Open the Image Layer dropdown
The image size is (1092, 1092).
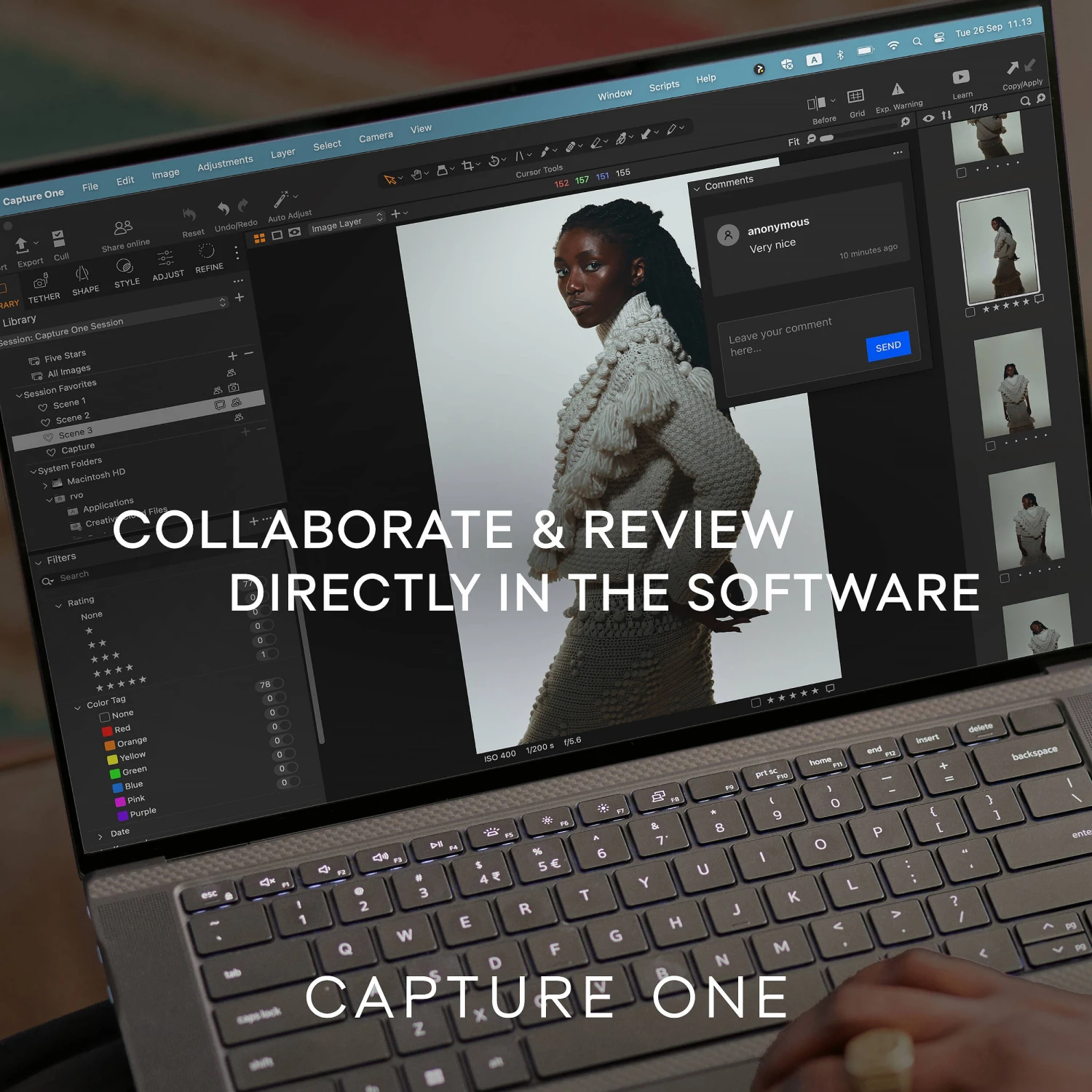pos(347,222)
